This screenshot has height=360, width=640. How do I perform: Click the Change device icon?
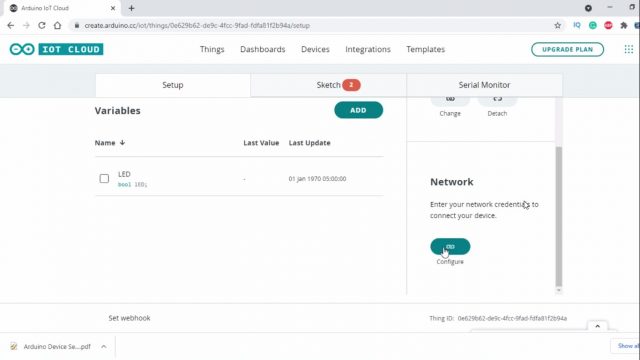(450, 100)
